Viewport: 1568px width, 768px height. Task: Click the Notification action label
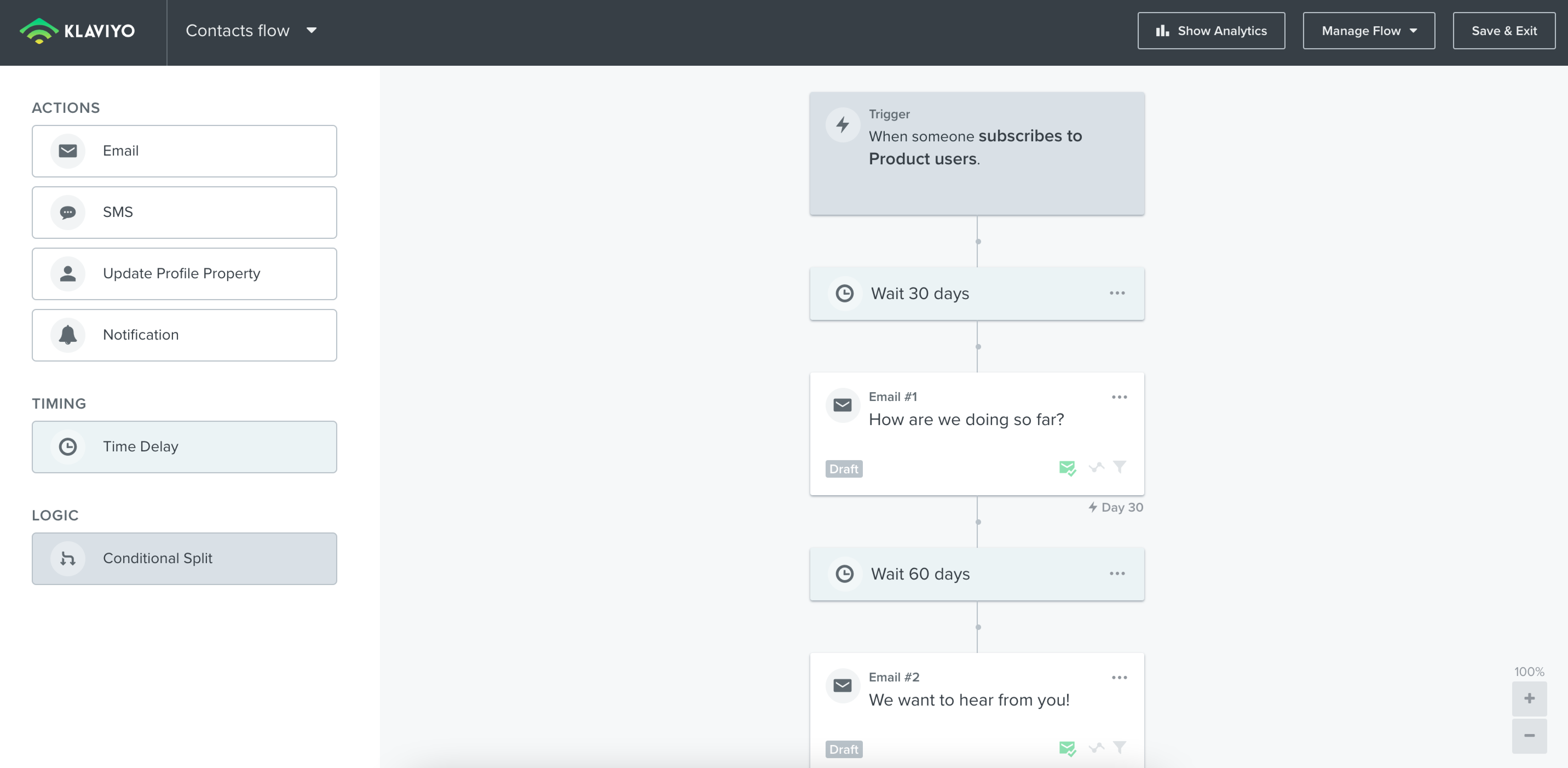(x=141, y=335)
